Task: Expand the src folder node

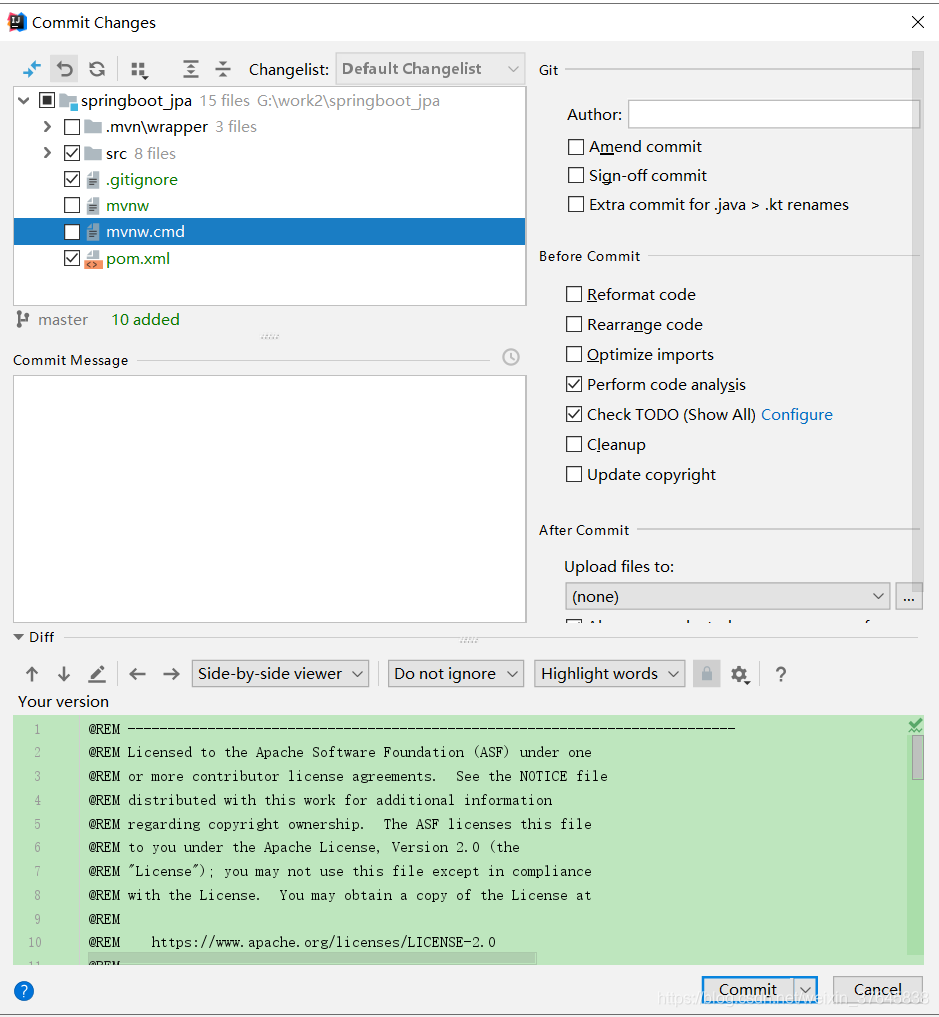Action: click(x=47, y=153)
